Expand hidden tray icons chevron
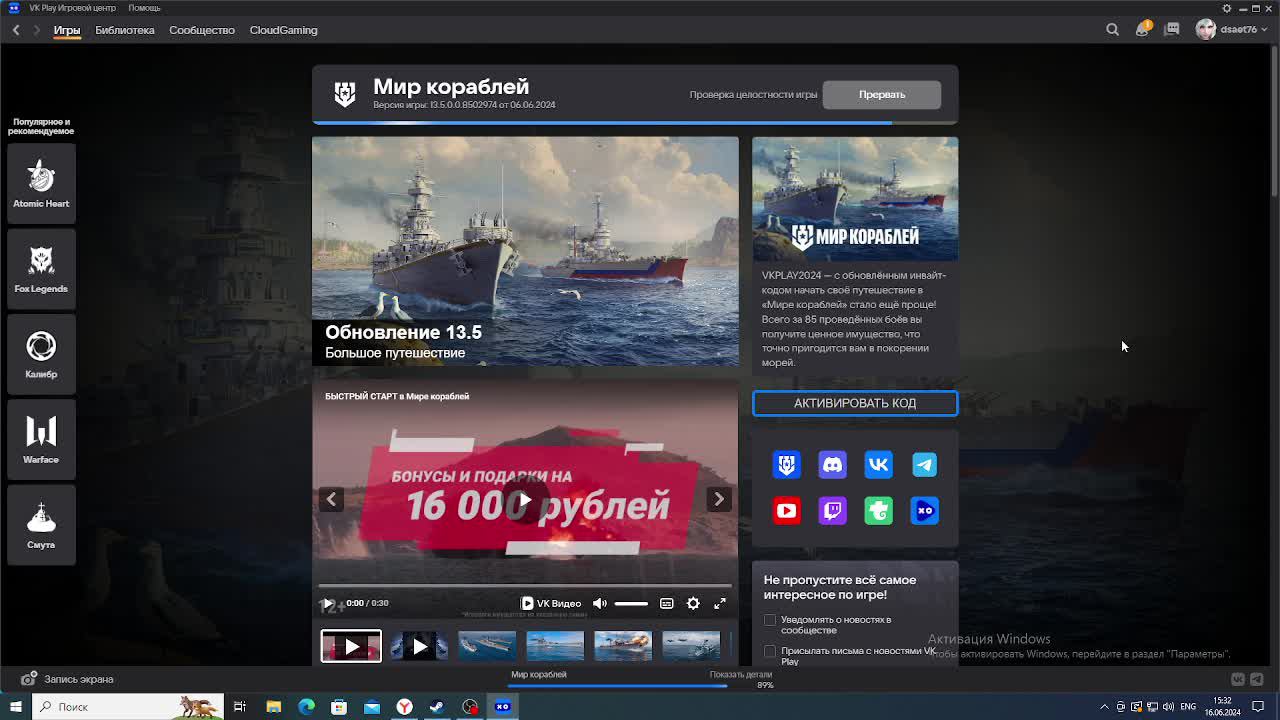The width and height of the screenshot is (1280, 720). click(1104, 707)
